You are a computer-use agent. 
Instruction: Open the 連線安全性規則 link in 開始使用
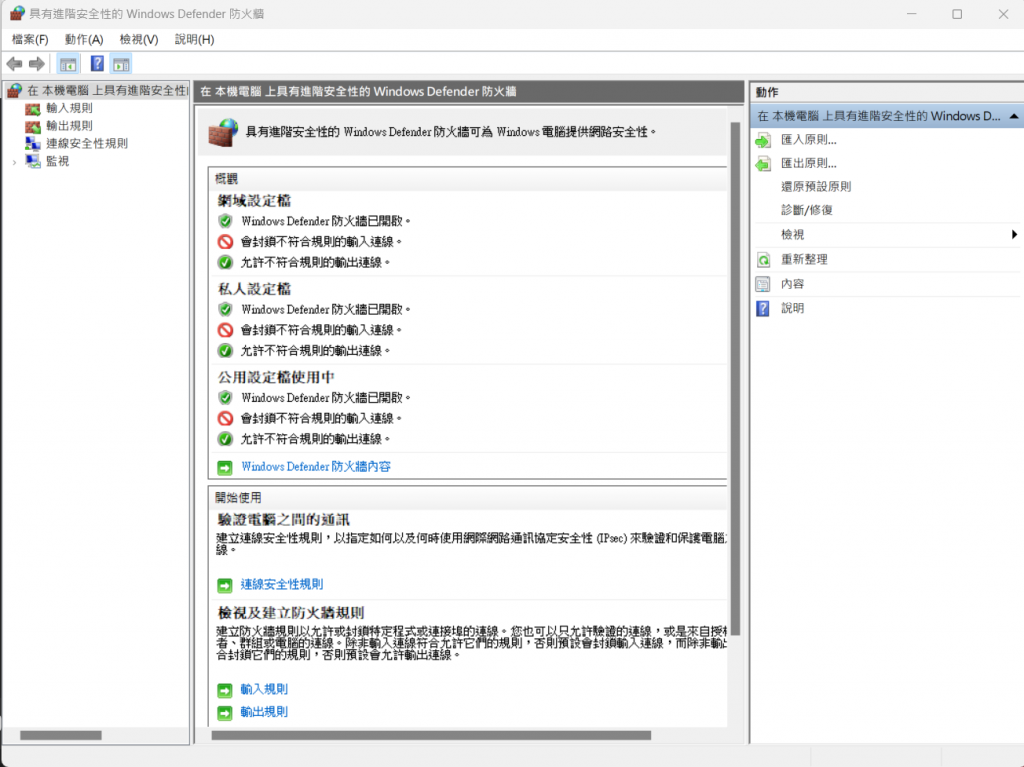tap(282, 585)
